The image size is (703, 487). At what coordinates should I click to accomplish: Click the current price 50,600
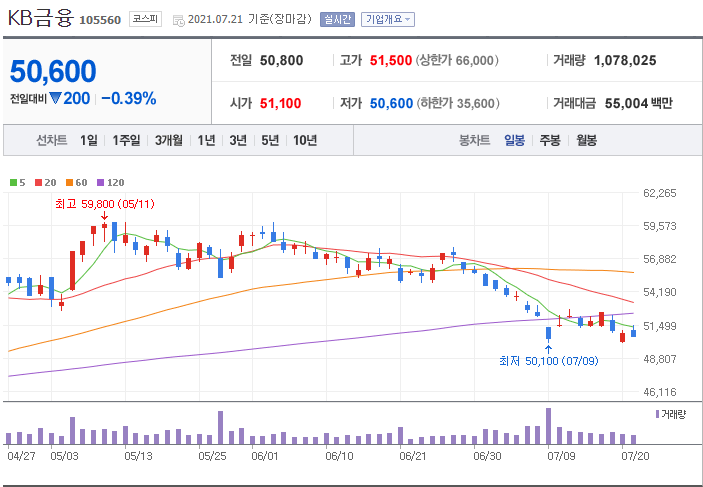click(x=53, y=71)
